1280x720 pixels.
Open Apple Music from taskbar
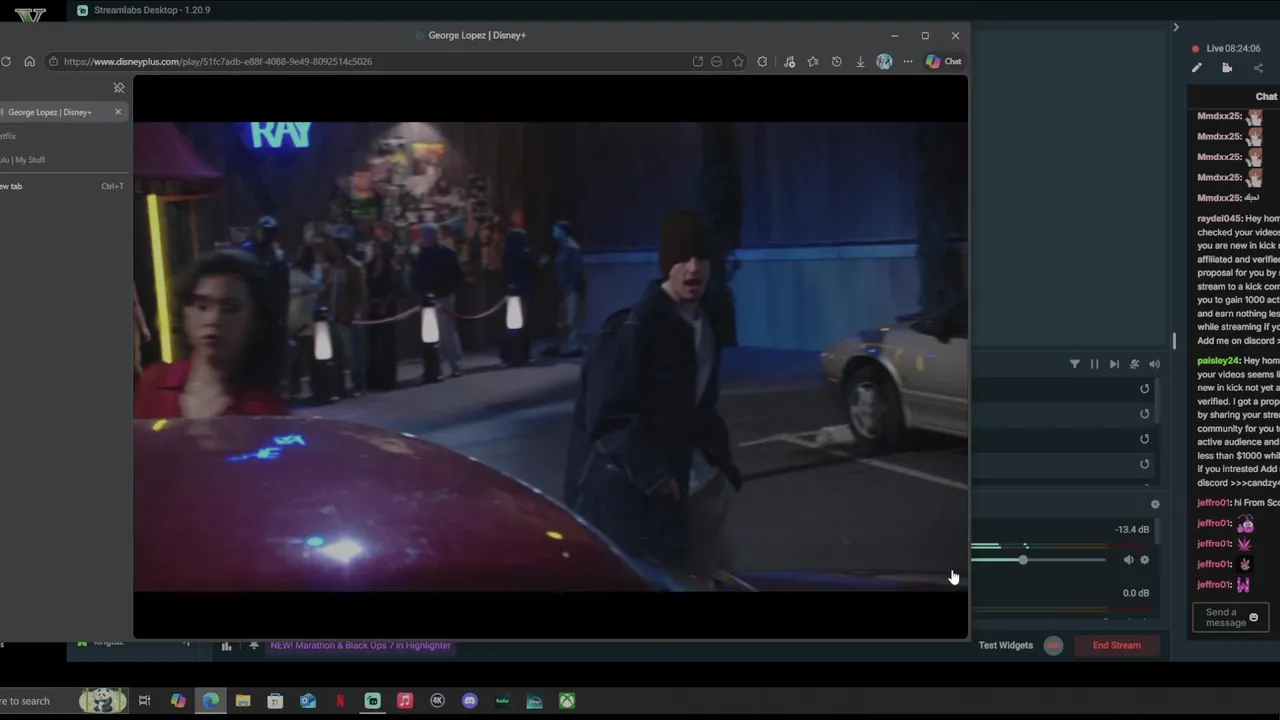coord(405,701)
